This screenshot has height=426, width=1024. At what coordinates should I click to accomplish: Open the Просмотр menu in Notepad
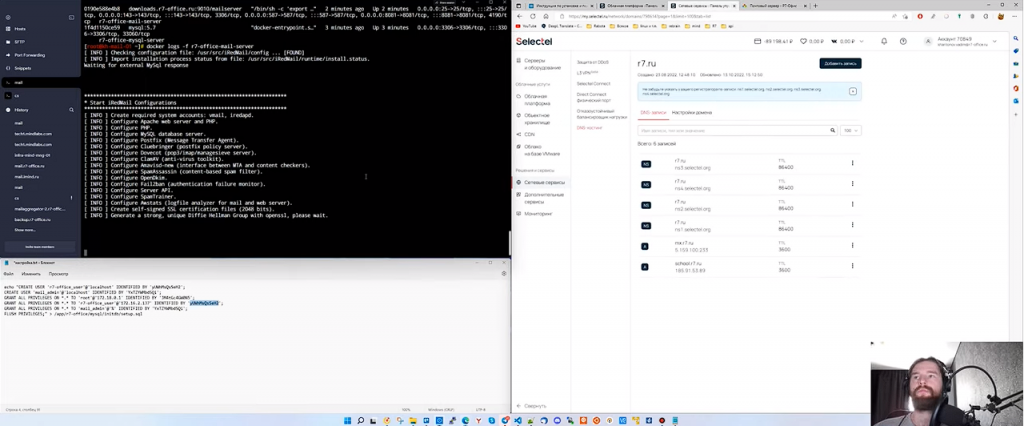click(58, 274)
